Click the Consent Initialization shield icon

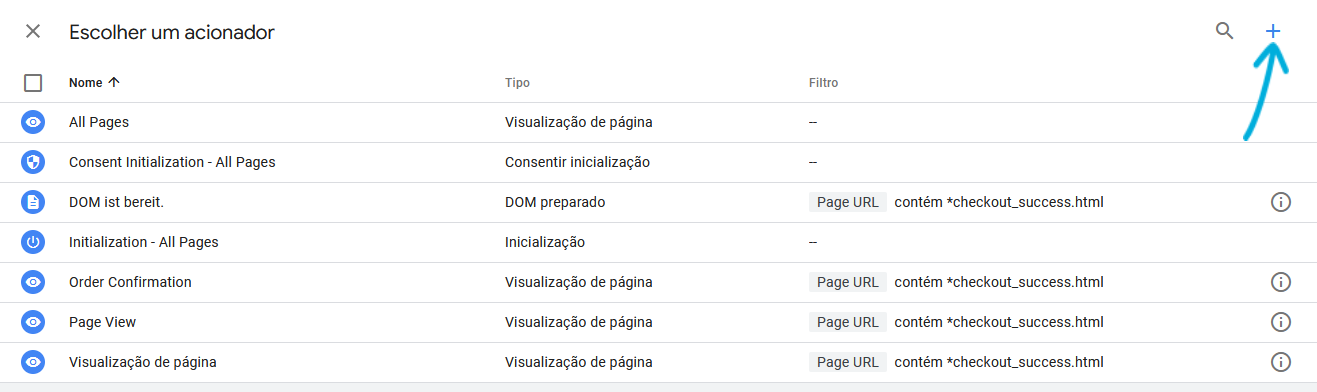pos(33,162)
